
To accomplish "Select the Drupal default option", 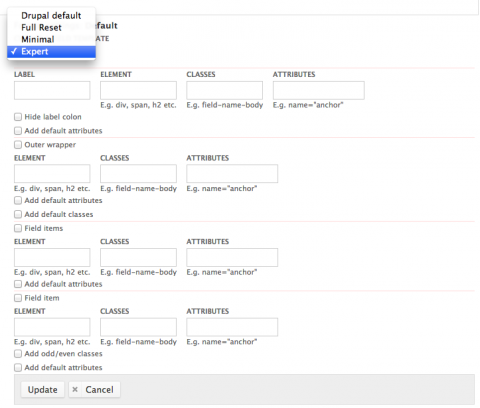I will pyautogui.click(x=51, y=16).
